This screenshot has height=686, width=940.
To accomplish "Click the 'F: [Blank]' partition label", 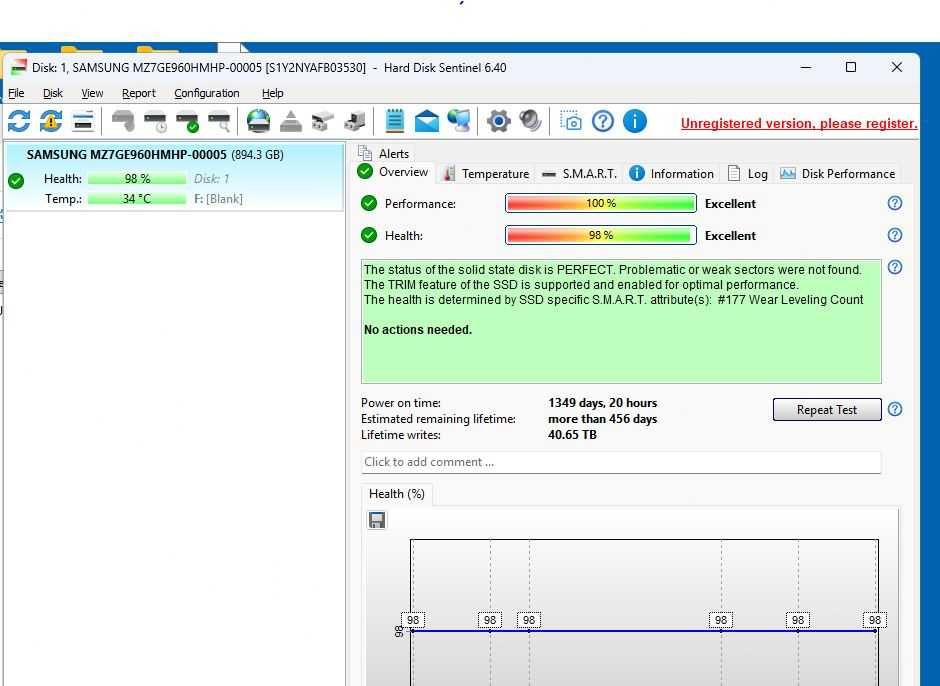I will point(218,198).
